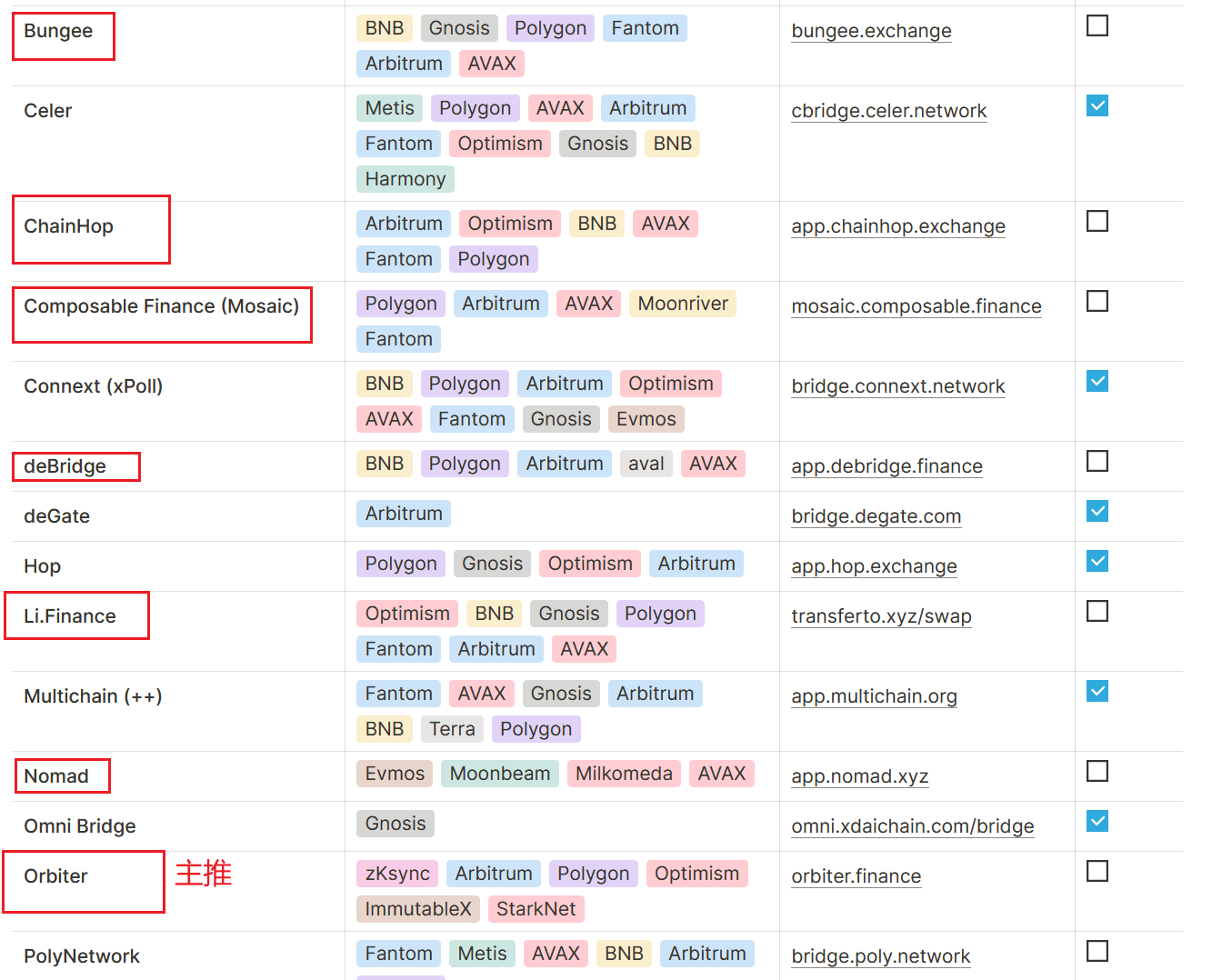Click the Multichain (++) name
Image resolution: width=1212 pixels, height=980 pixels.
pos(93,696)
